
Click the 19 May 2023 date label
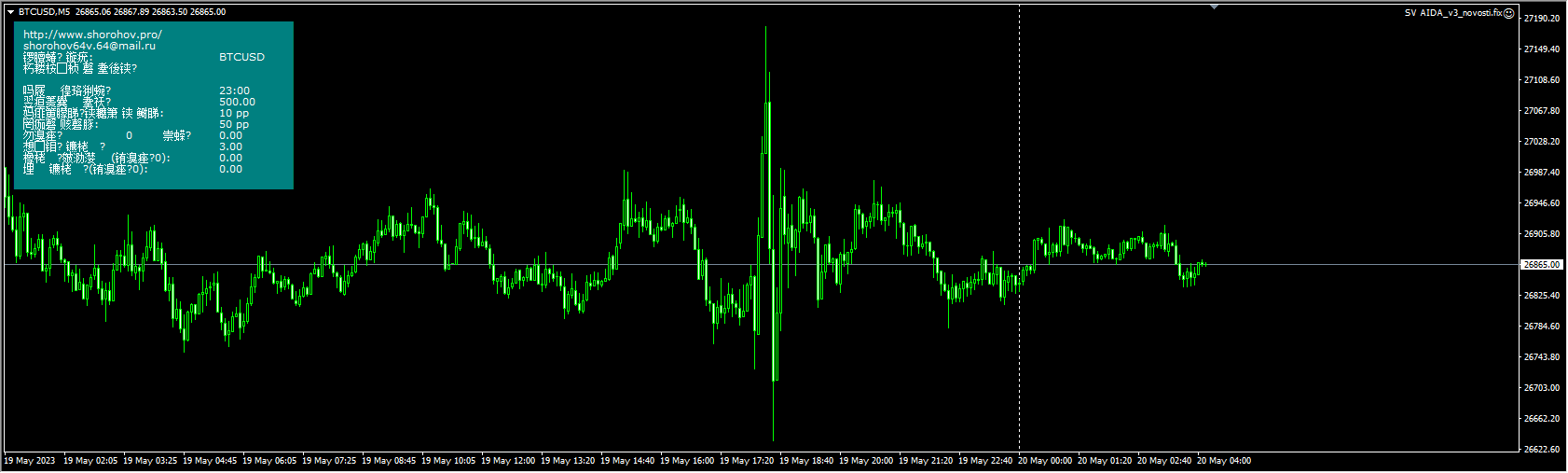coord(30,461)
